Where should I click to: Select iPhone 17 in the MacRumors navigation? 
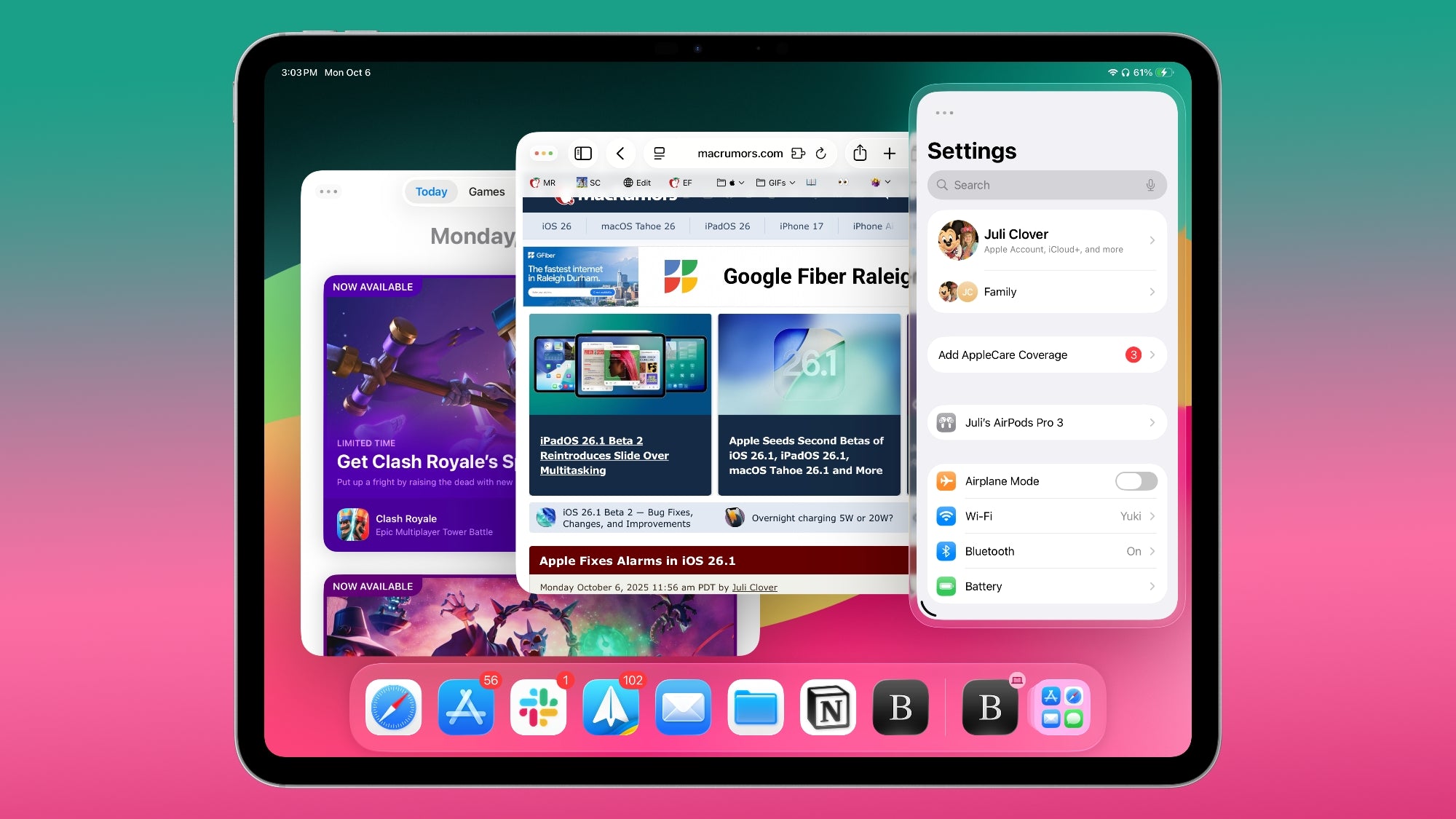(x=800, y=226)
